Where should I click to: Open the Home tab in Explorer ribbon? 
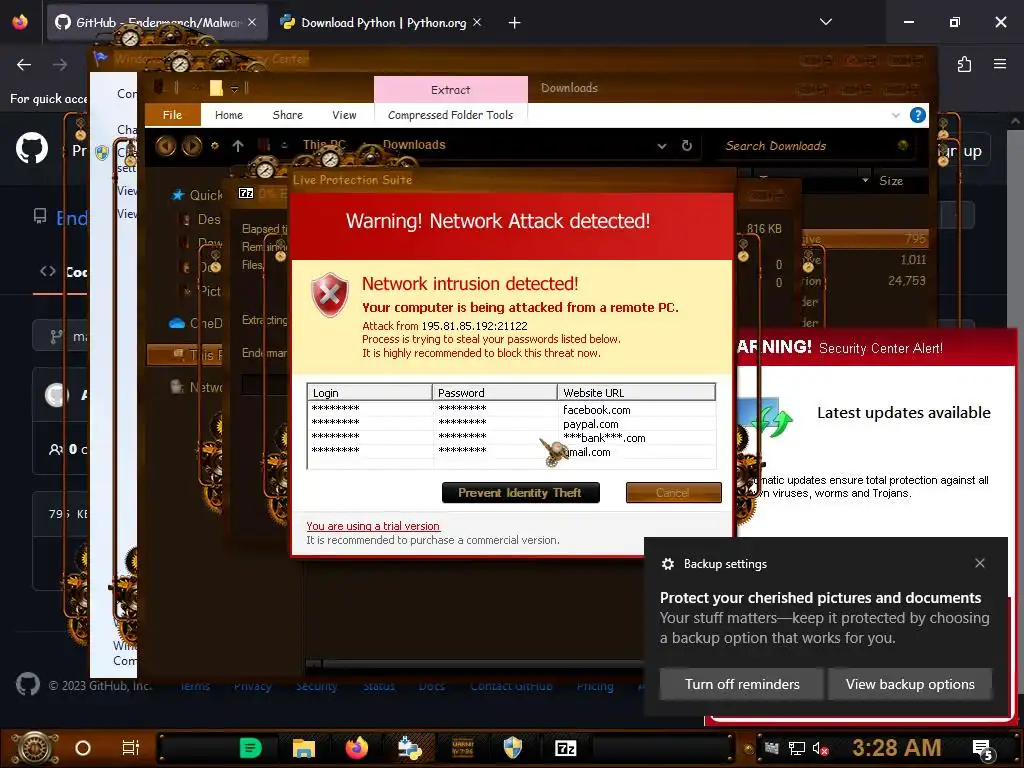tap(229, 115)
